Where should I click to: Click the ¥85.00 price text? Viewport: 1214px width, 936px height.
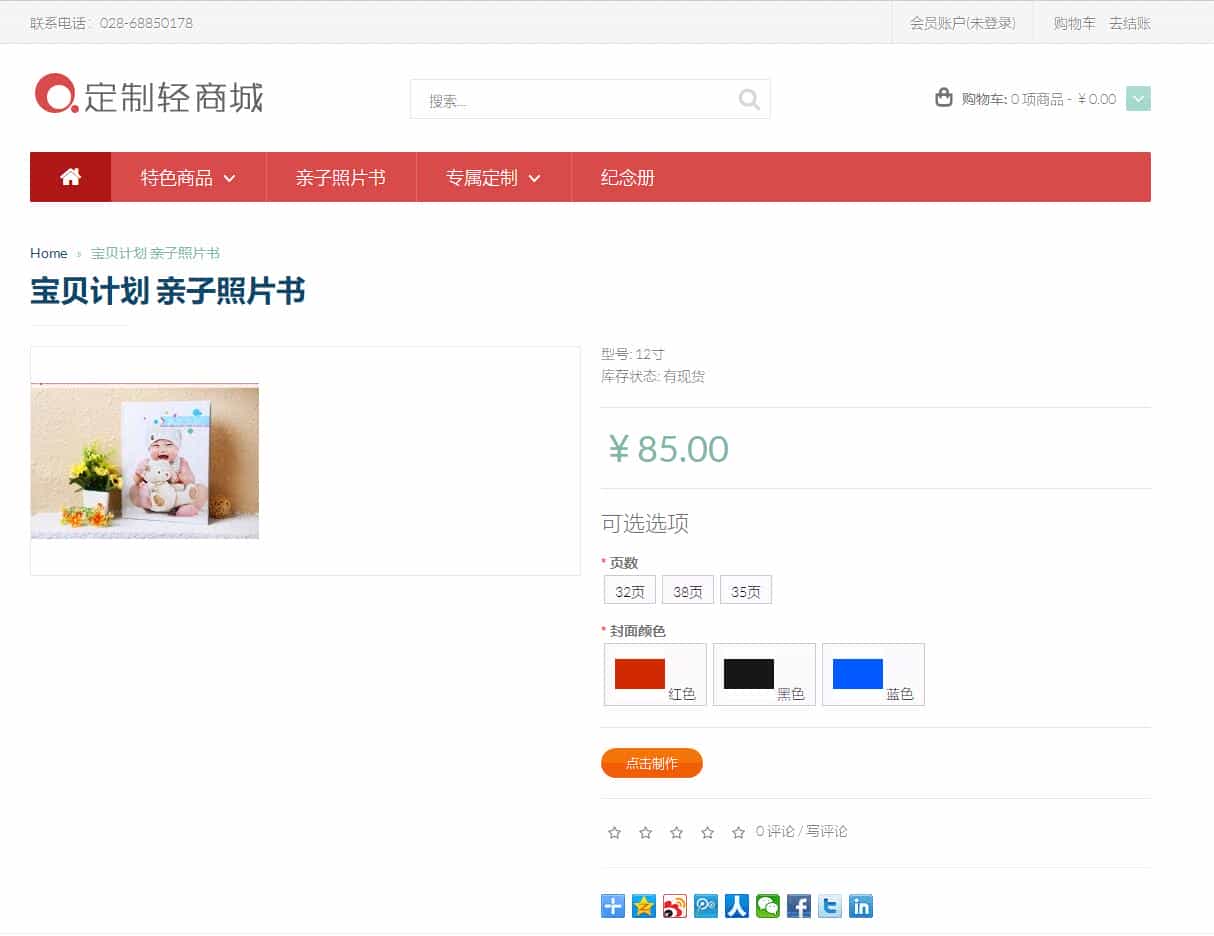point(667,449)
